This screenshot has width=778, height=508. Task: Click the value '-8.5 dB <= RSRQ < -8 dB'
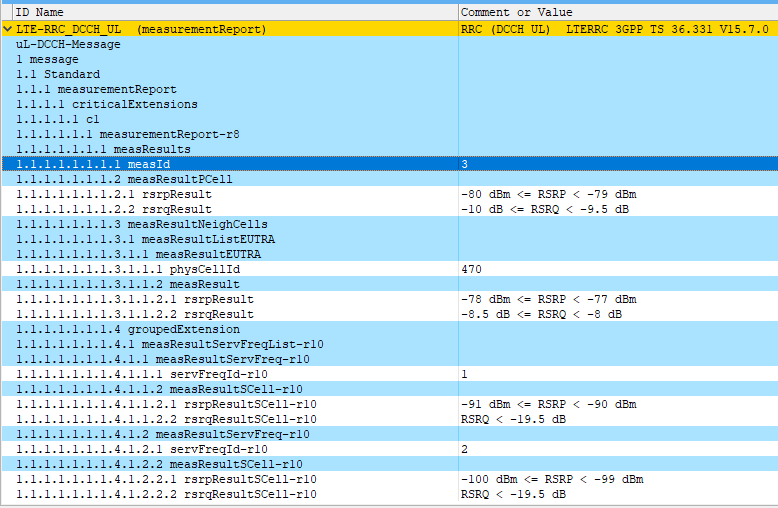pos(541,314)
